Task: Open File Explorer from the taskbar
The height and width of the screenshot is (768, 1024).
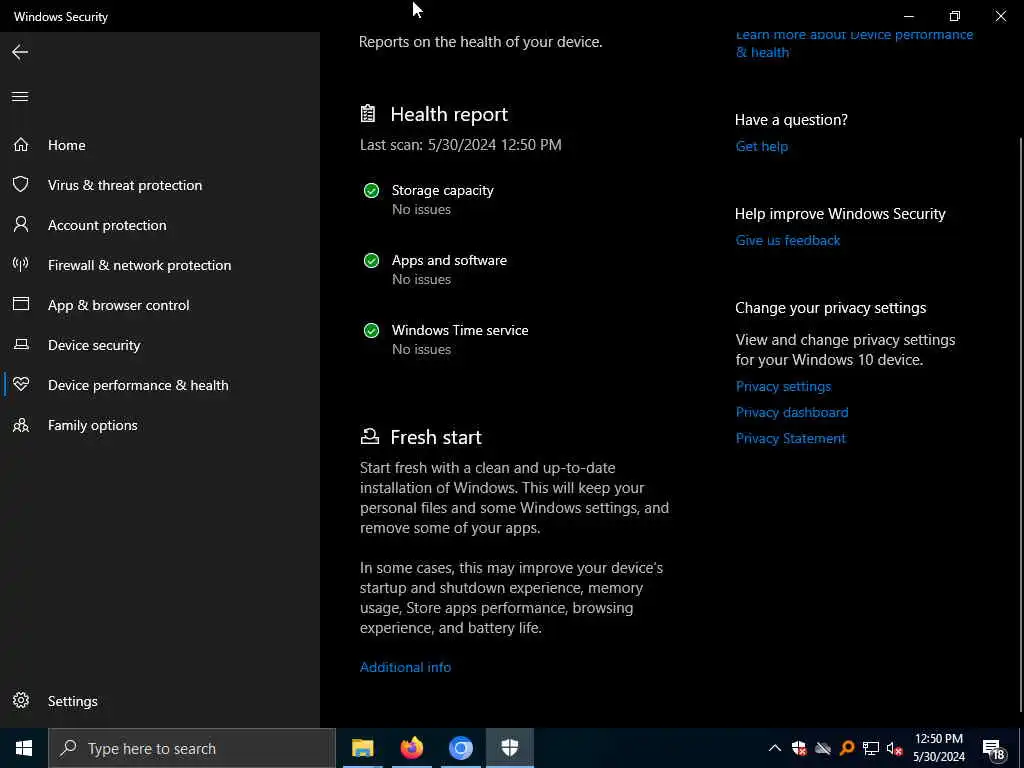Action: (362, 748)
